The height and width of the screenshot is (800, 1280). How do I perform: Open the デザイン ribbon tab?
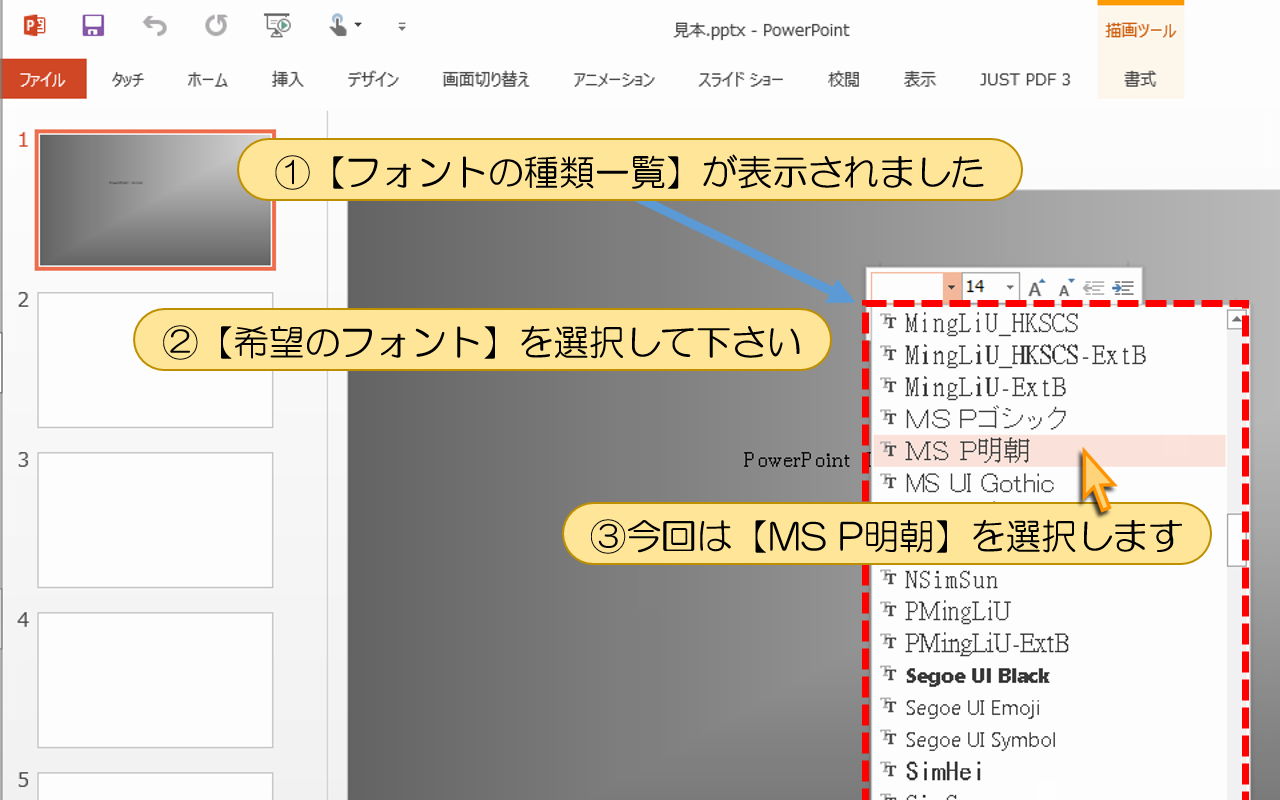coord(373,80)
